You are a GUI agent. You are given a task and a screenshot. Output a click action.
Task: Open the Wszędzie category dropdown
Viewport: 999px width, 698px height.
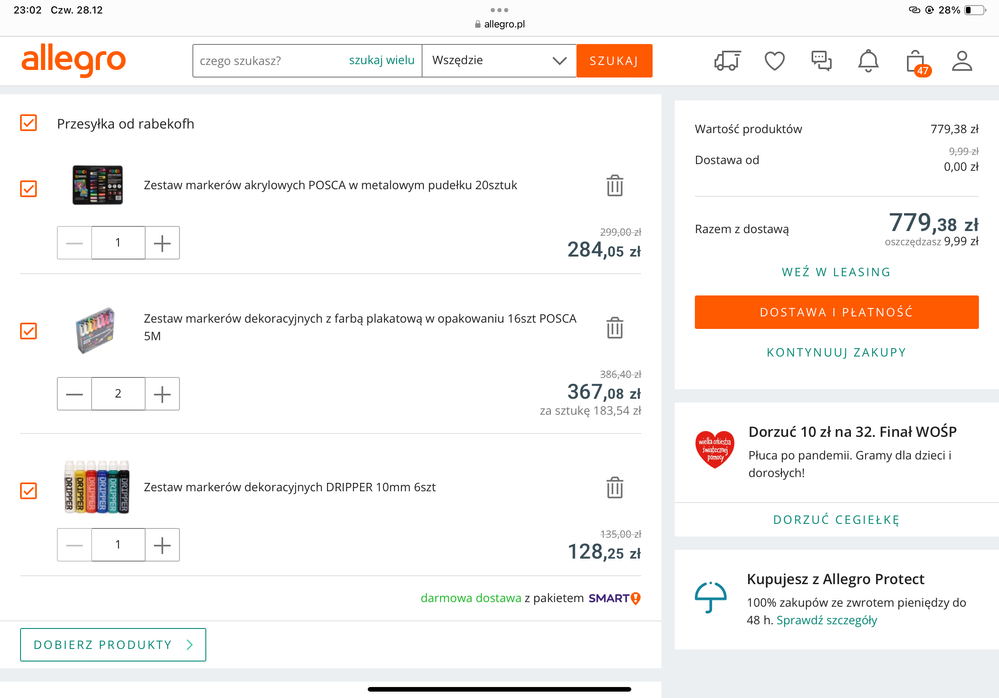[x=499, y=61]
